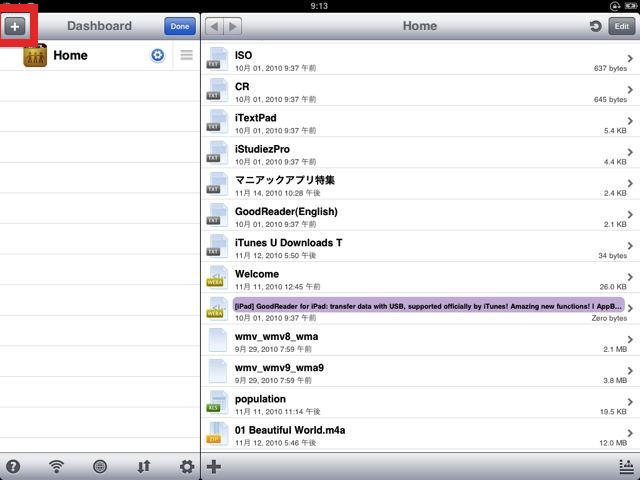Click the XLS icon of population

(x=217, y=402)
